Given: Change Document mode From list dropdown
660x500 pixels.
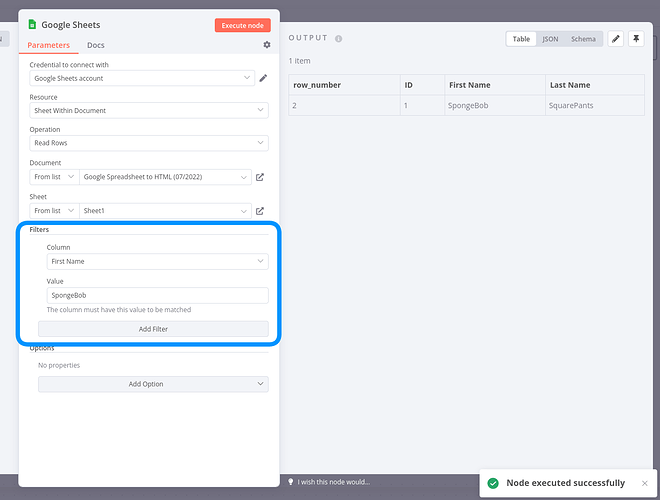Looking at the screenshot, I should pos(54,177).
